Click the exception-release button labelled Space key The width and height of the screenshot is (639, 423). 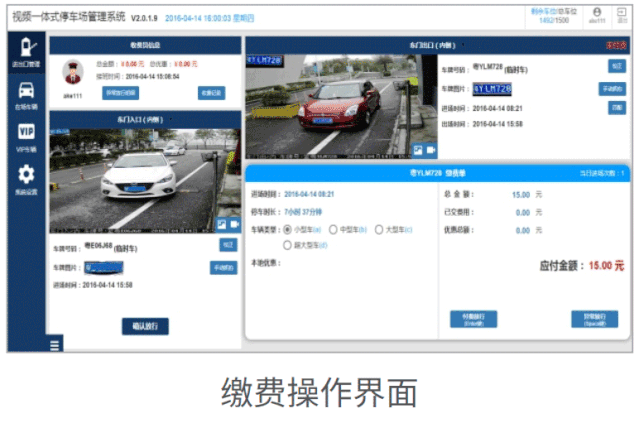595,319
